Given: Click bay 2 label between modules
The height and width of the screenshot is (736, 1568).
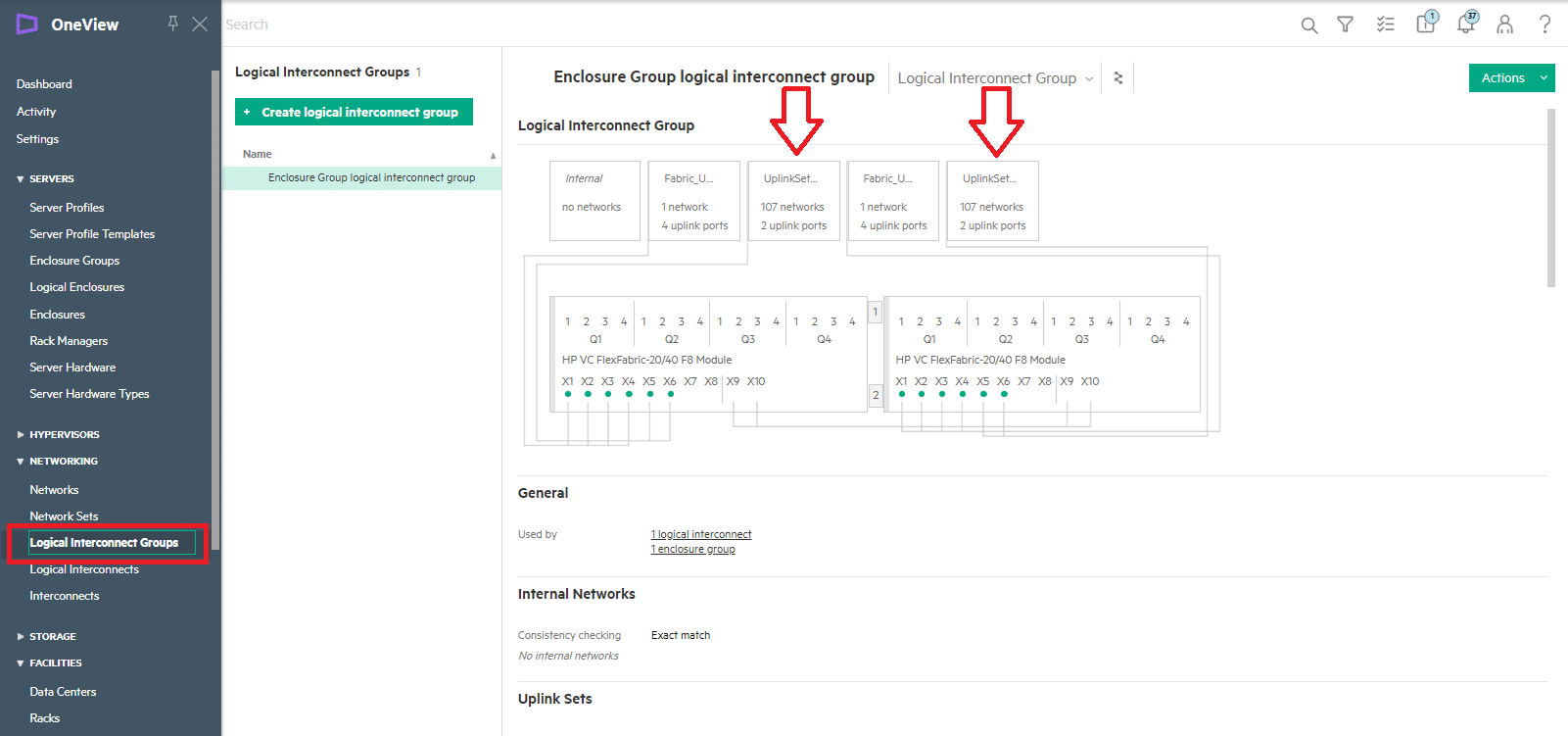Looking at the screenshot, I should [876, 395].
